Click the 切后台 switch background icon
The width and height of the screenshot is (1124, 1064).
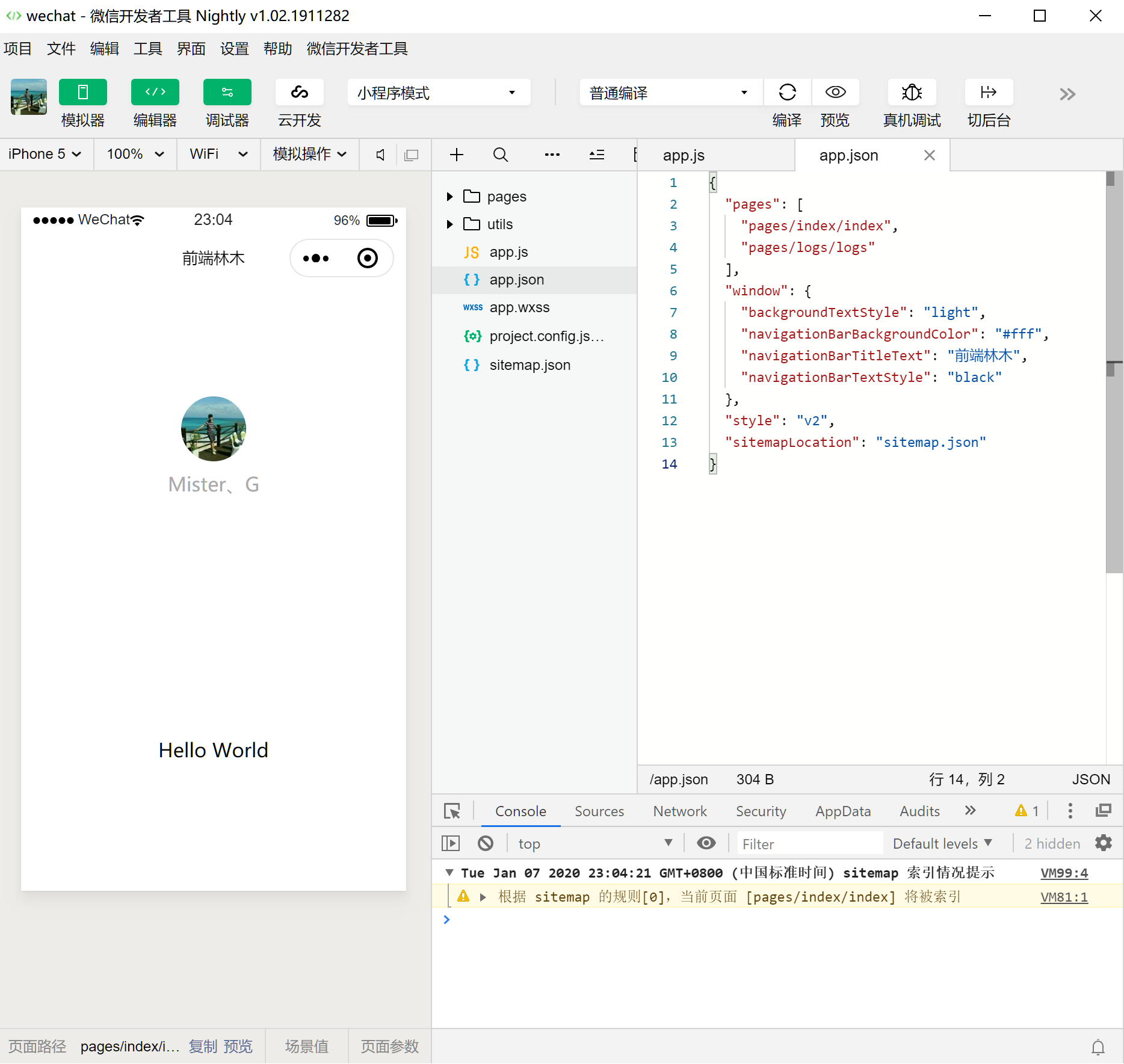tap(989, 92)
